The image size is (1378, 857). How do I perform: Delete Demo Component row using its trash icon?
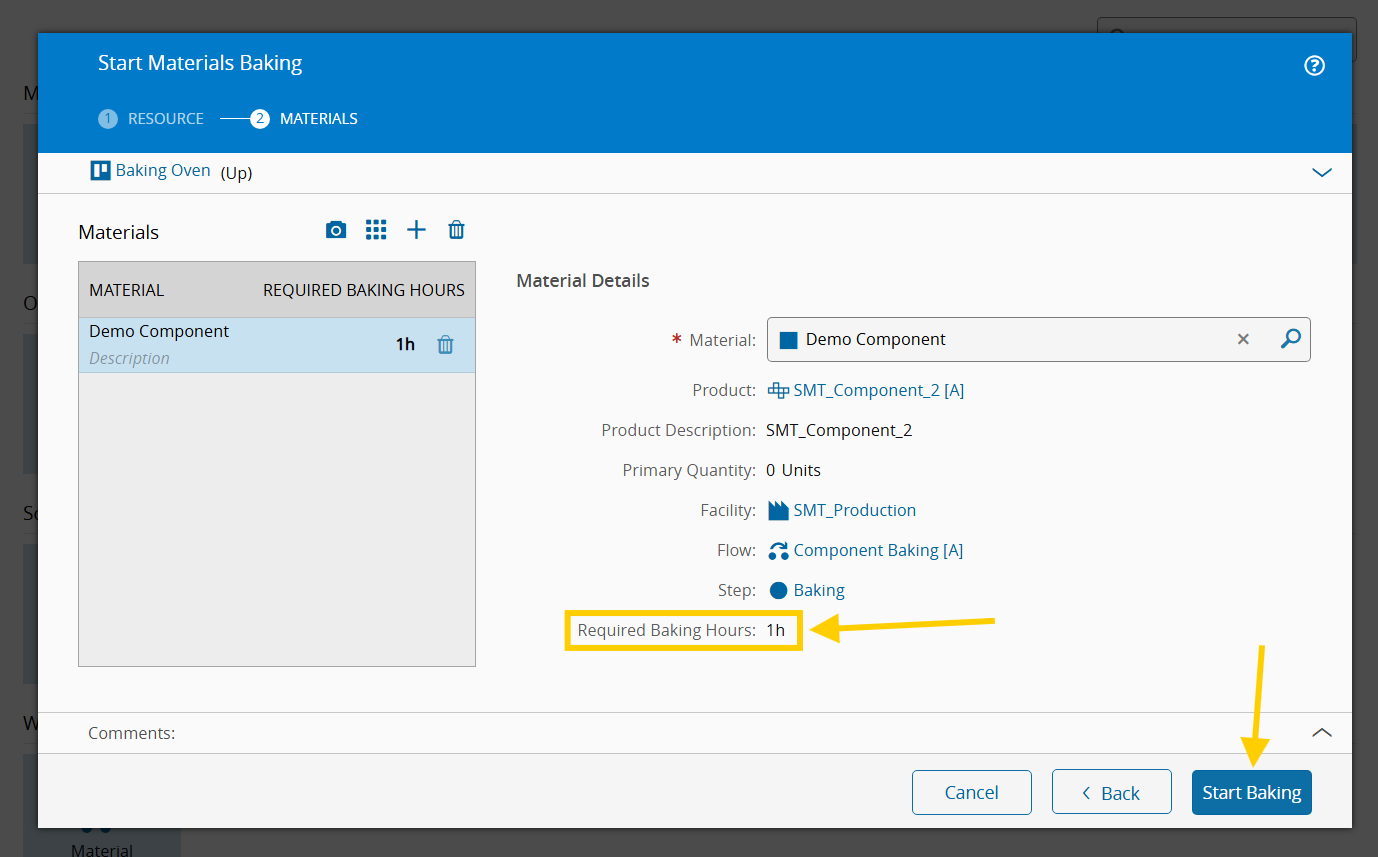(x=446, y=345)
